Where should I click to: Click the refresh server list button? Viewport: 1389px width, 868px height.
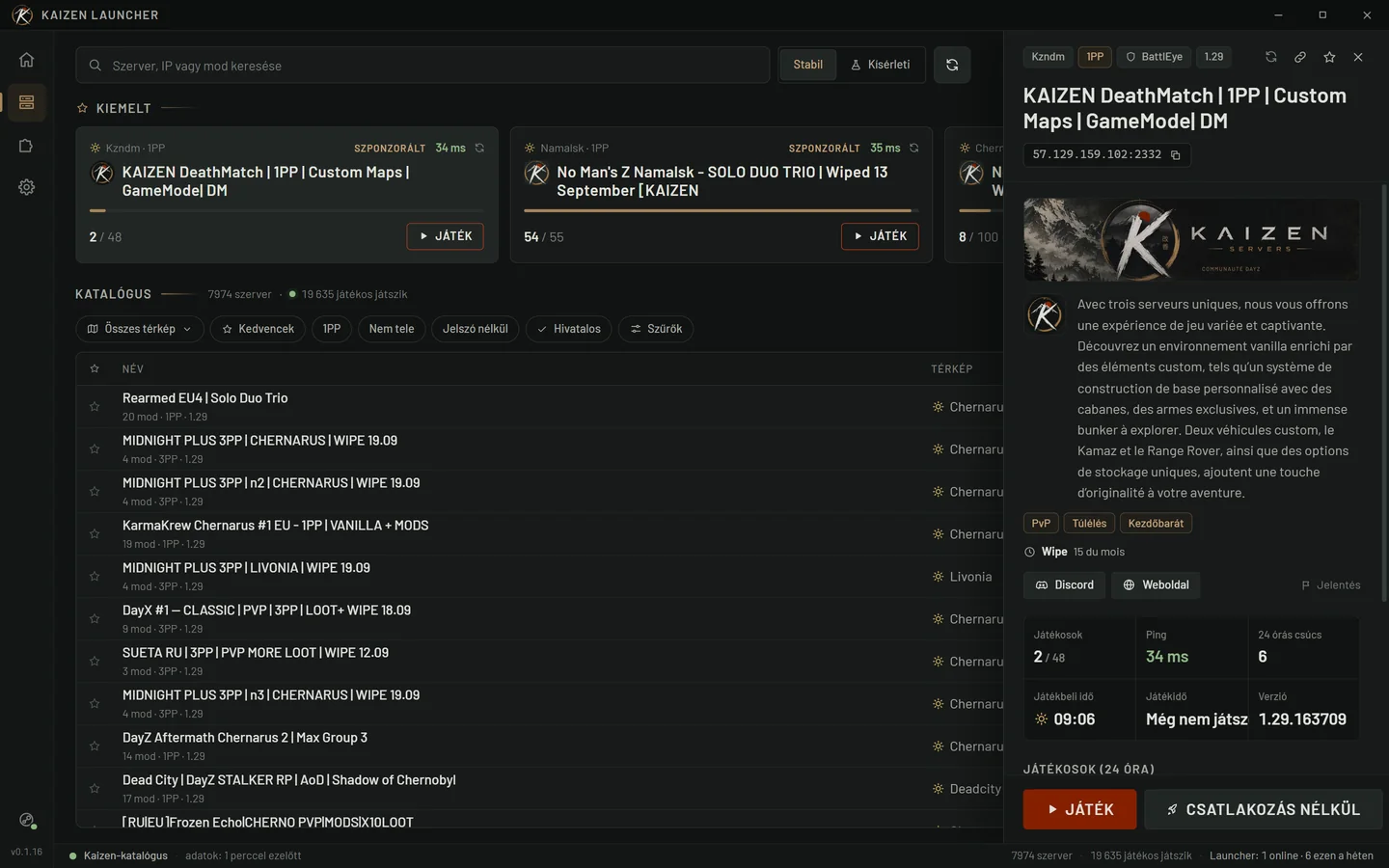(952, 65)
